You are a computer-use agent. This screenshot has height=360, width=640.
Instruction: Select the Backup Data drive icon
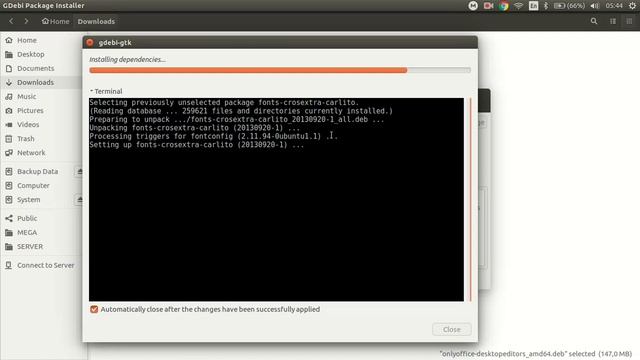(x=9, y=171)
